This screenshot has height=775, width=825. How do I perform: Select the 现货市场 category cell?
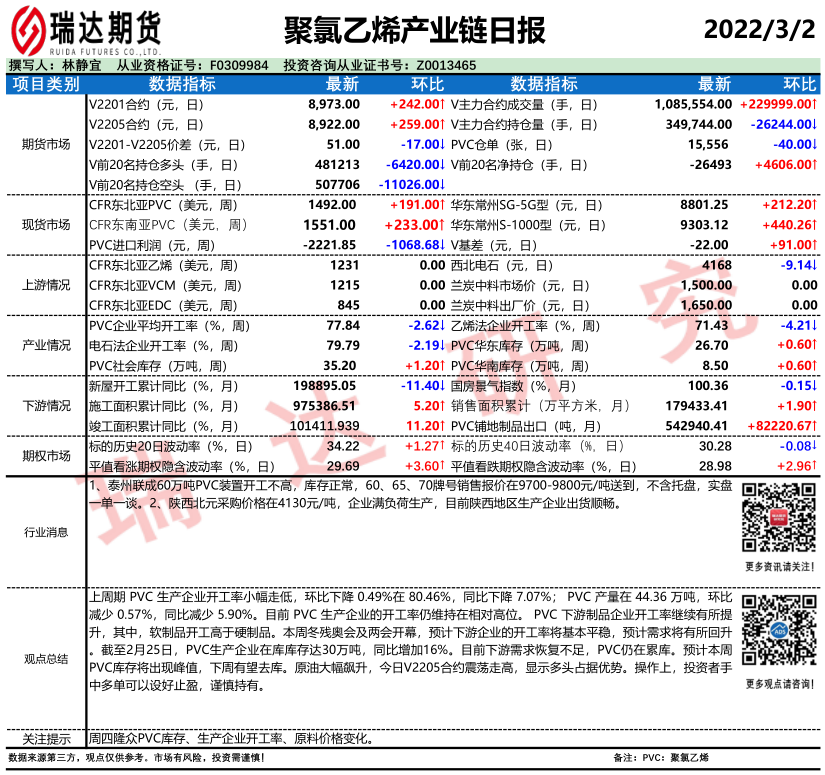pyautogui.click(x=46, y=224)
